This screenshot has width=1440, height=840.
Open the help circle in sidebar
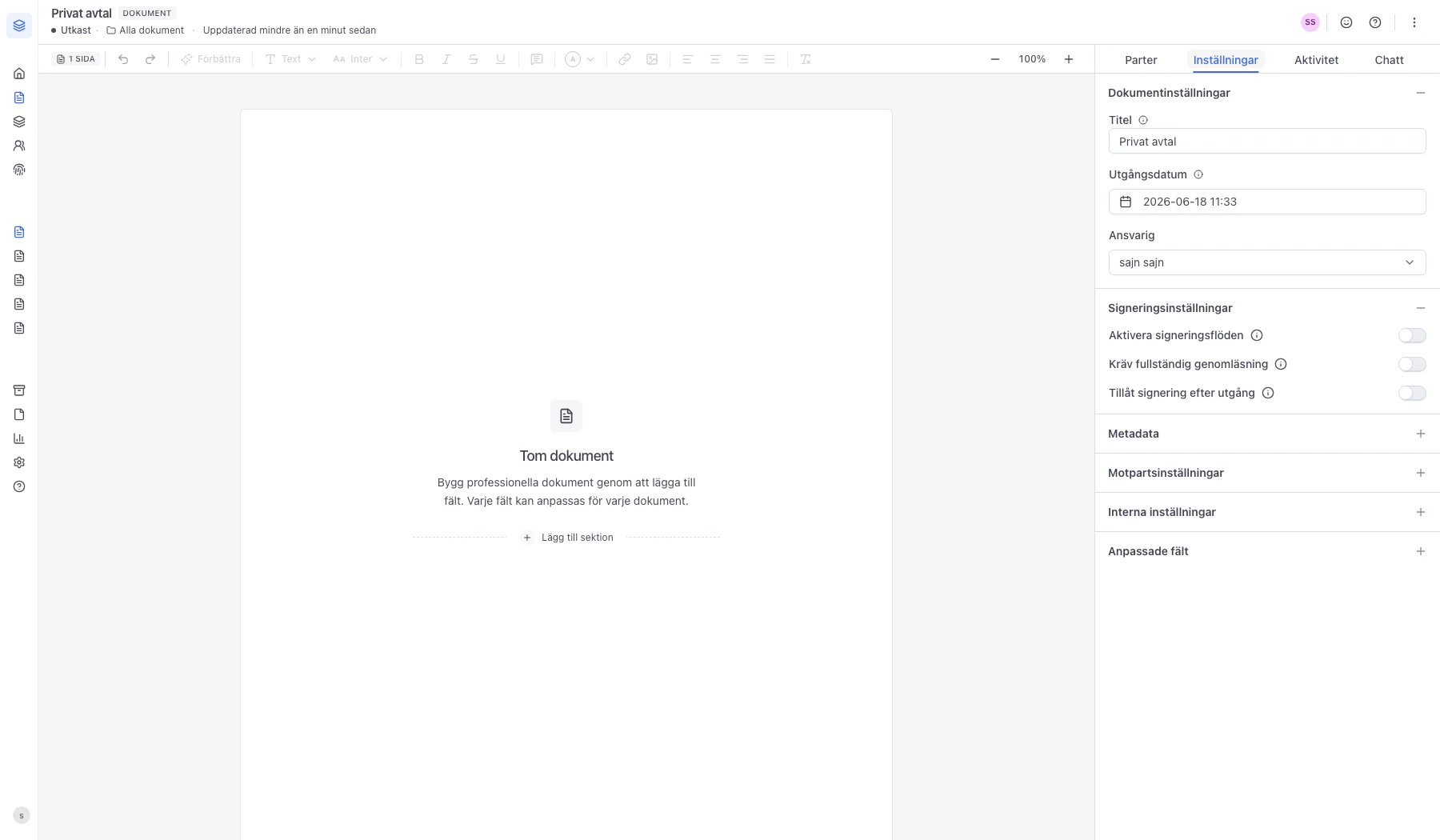click(x=19, y=486)
